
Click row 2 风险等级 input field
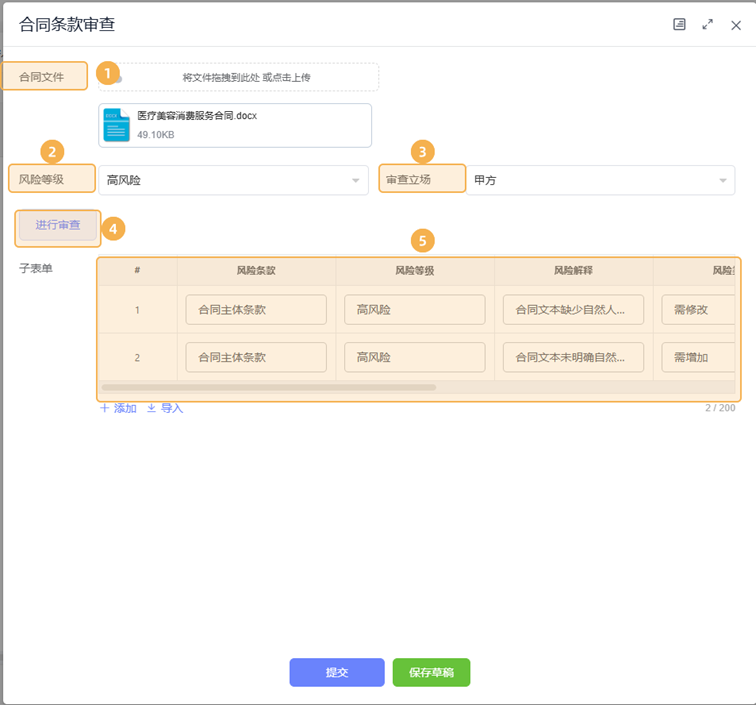pyautogui.click(x=414, y=357)
